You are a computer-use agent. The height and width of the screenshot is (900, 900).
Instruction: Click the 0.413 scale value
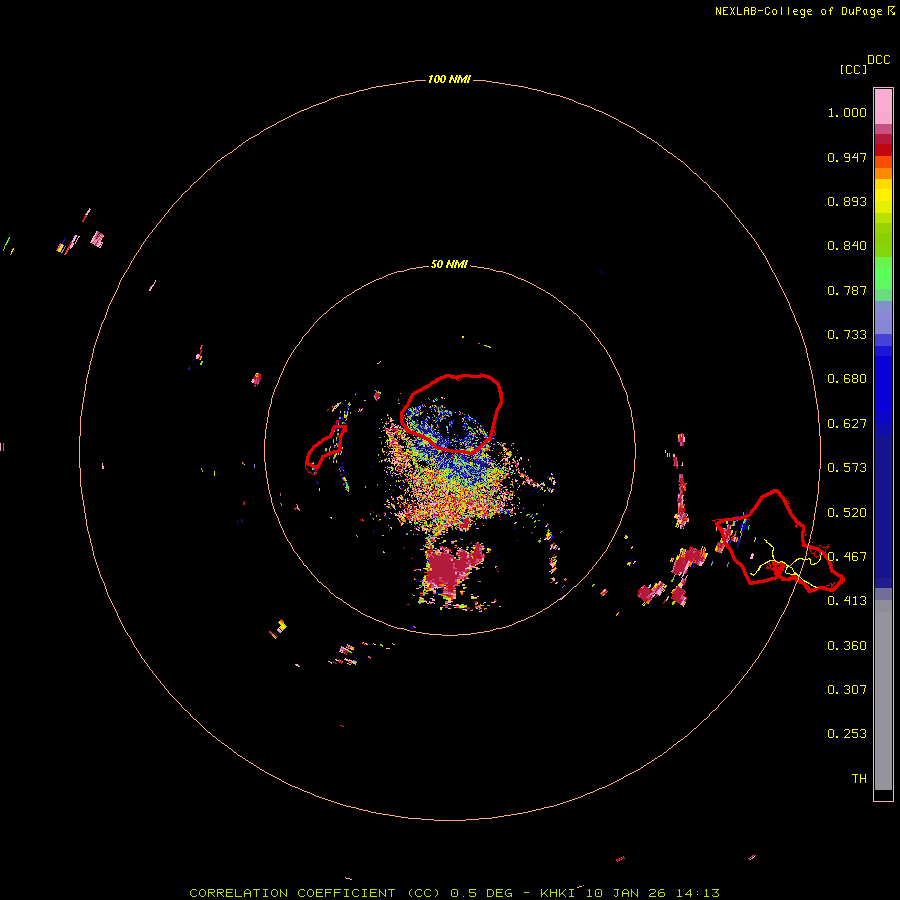point(847,601)
